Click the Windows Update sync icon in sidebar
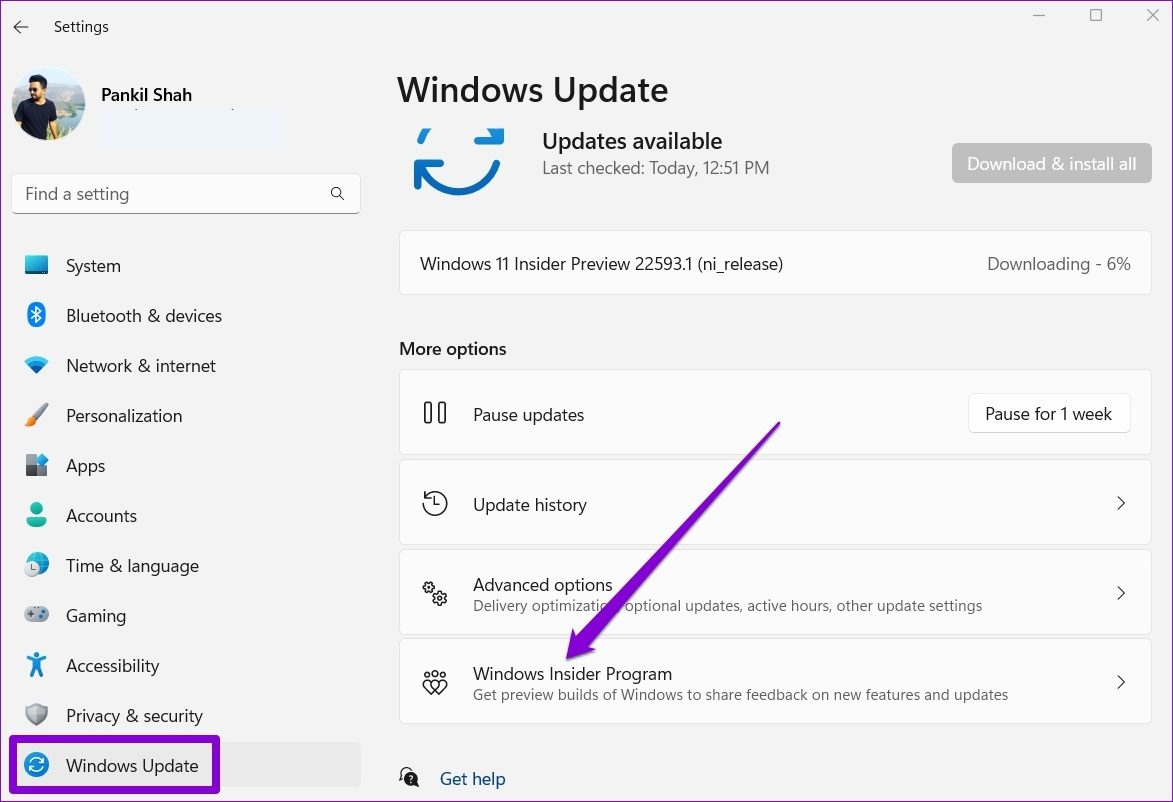Image resolution: width=1173 pixels, height=802 pixels. [x=36, y=765]
